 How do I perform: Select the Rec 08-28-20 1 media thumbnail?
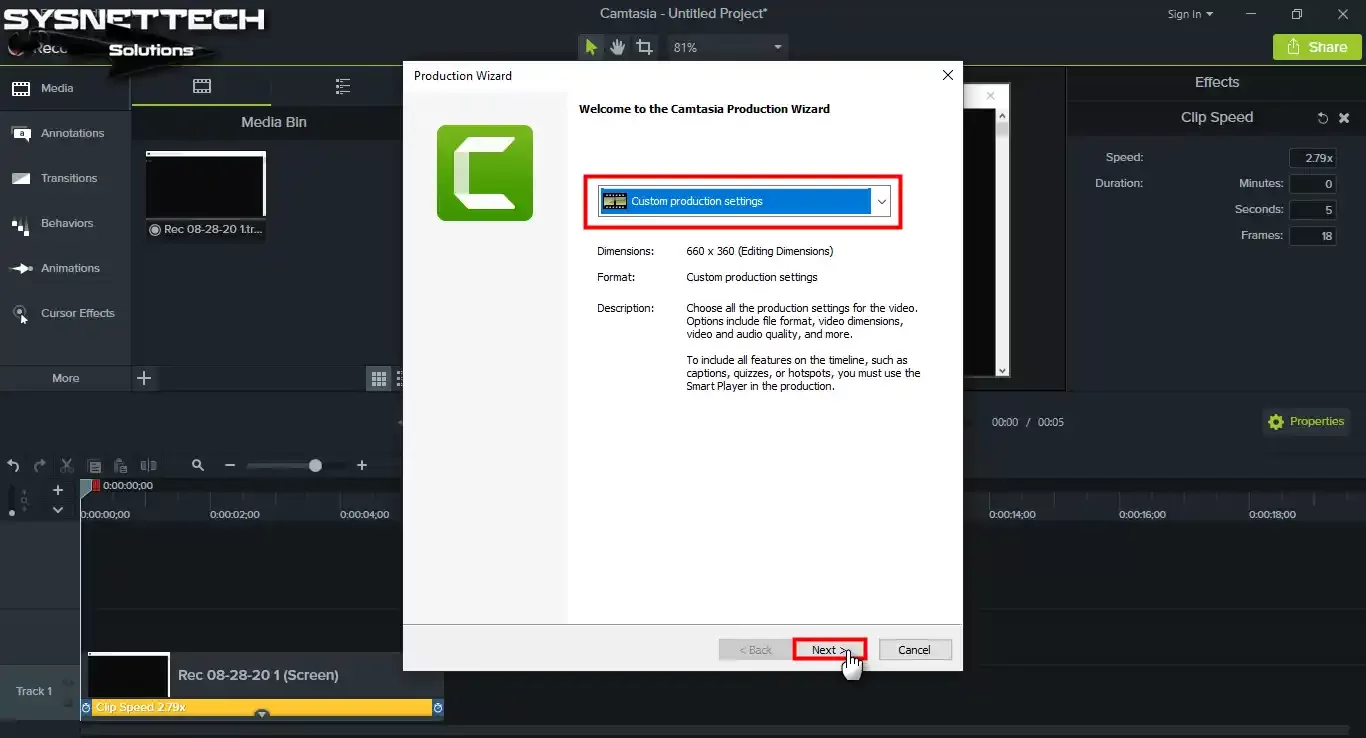click(206, 184)
